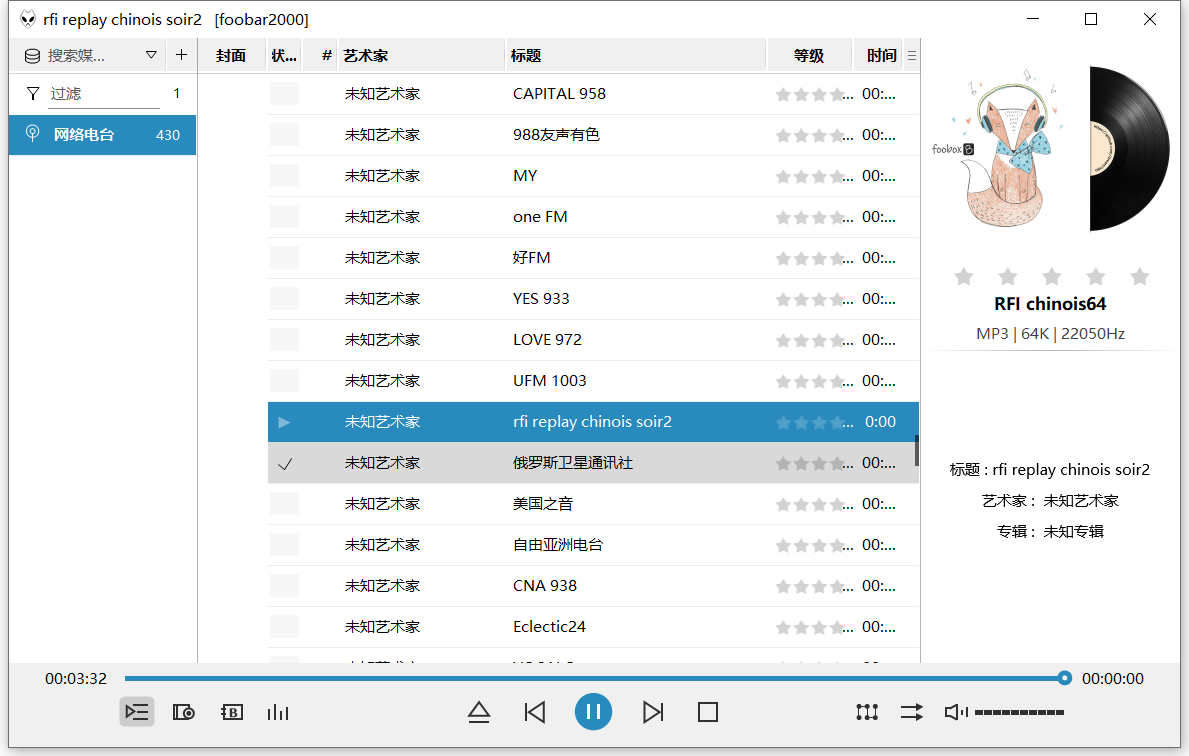Skip to the next track

[653, 712]
